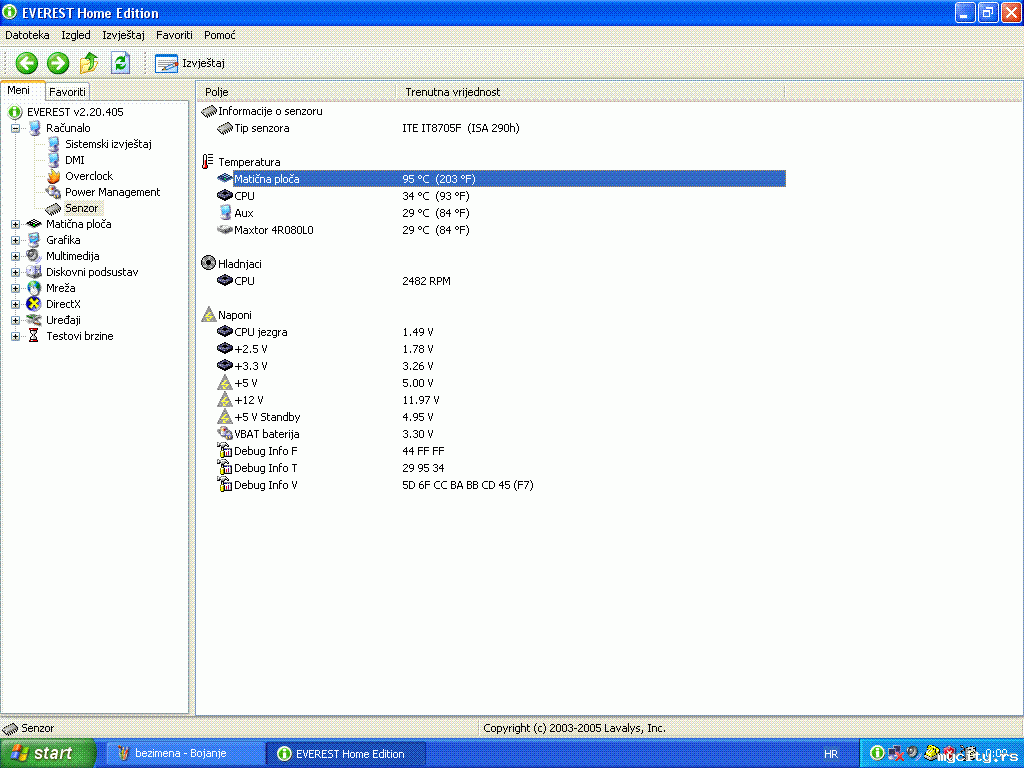Click the Polje column header
The image size is (1024, 768).
pyautogui.click(x=296, y=92)
